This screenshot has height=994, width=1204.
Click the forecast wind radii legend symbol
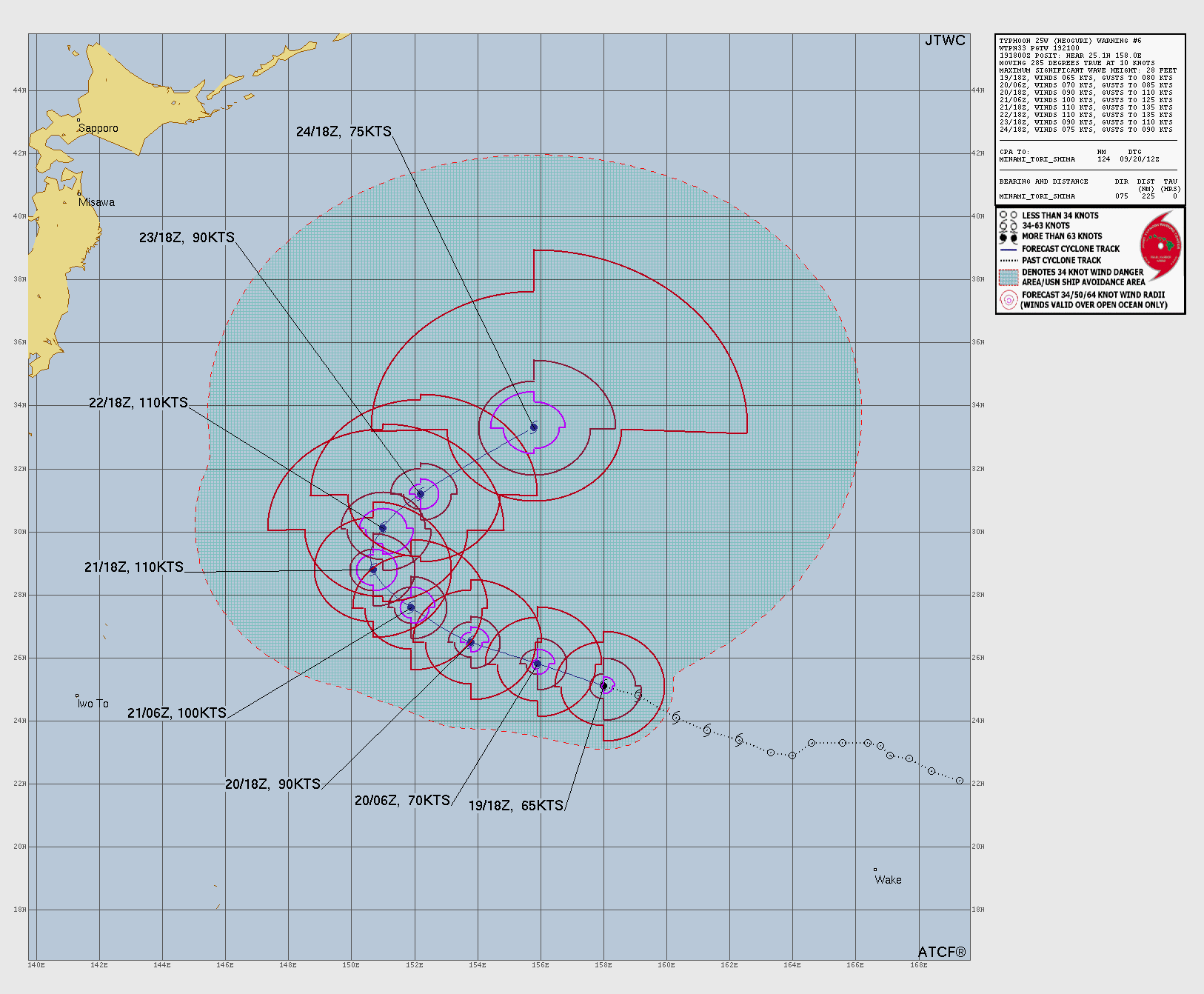pos(1008,299)
